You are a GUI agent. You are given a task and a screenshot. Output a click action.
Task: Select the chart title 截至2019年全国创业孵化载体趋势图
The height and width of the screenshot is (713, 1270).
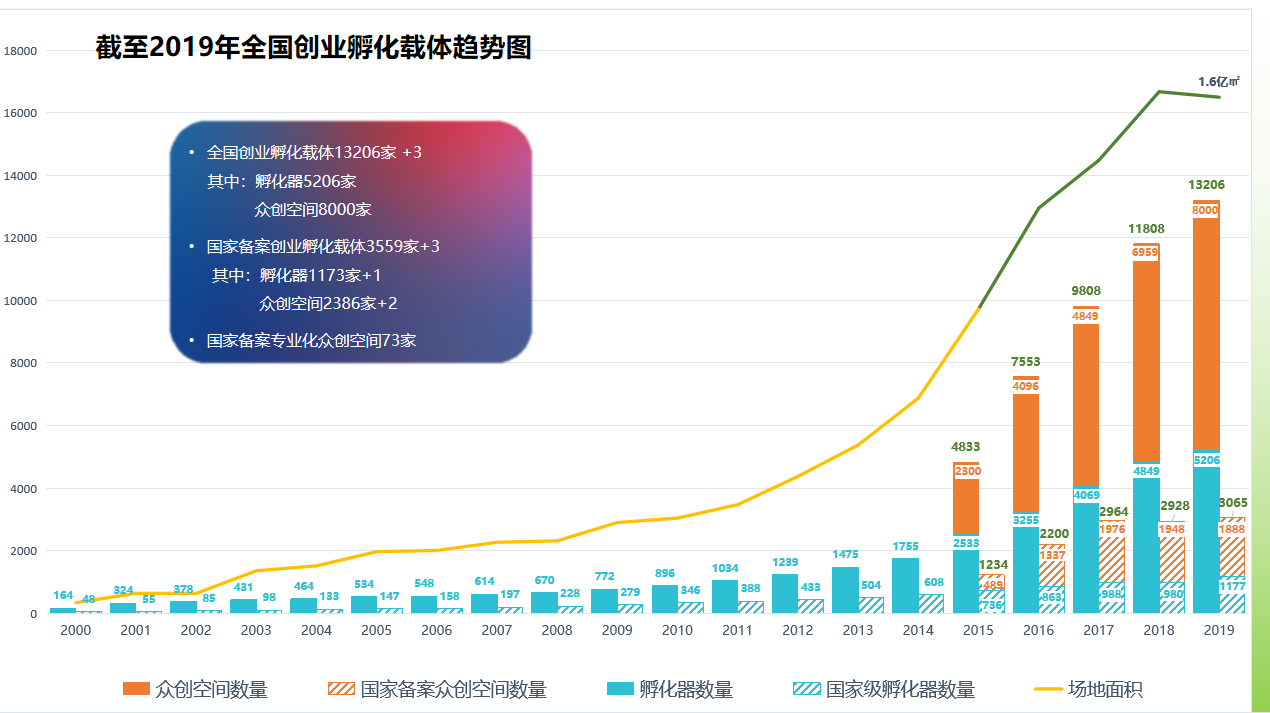tap(313, 47)
